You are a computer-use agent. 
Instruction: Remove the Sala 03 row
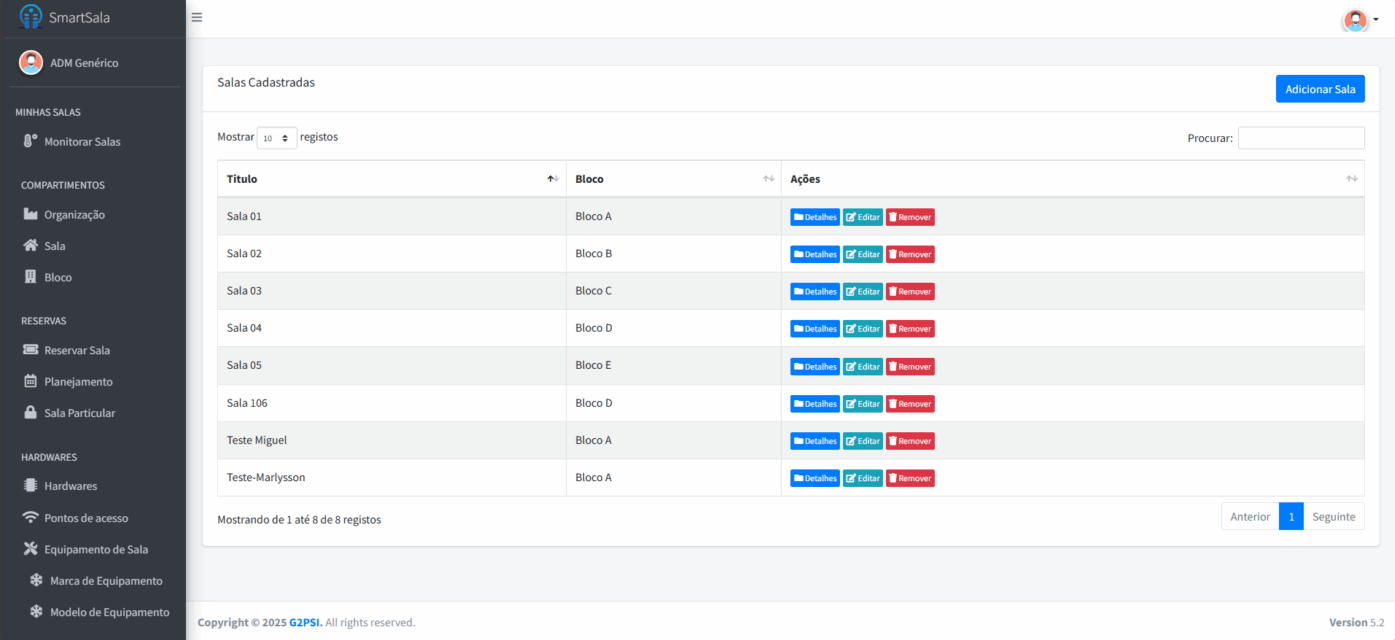pos(910,292)
